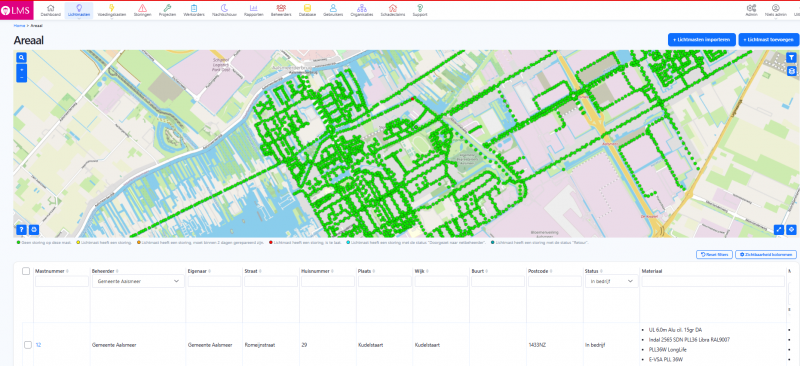Click the Reset filters button
Image resolution: width=800 pixels, height=366 pixels.
tap(714, 254)
